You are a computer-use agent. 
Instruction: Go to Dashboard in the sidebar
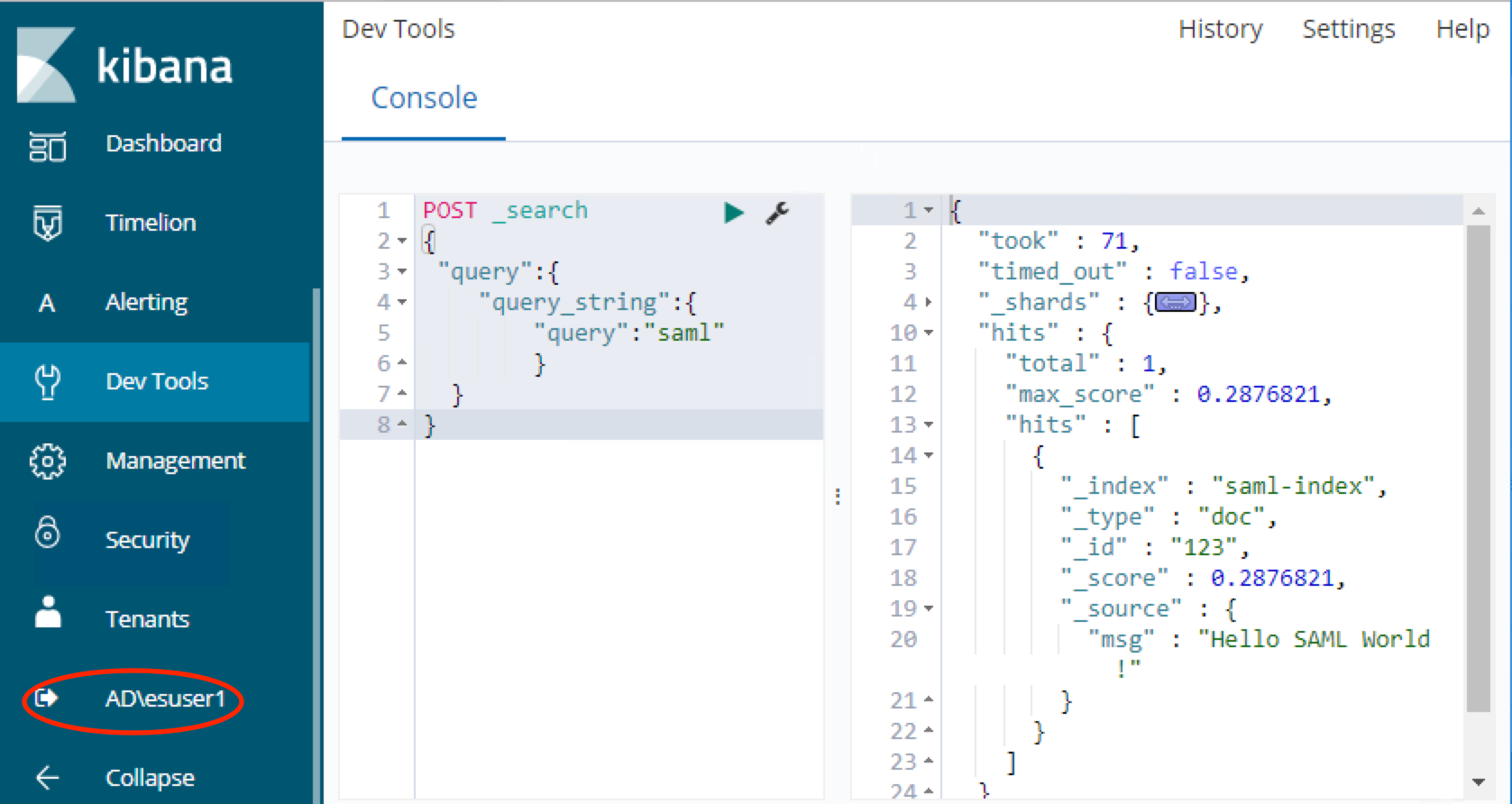click(x=163, y=143)
